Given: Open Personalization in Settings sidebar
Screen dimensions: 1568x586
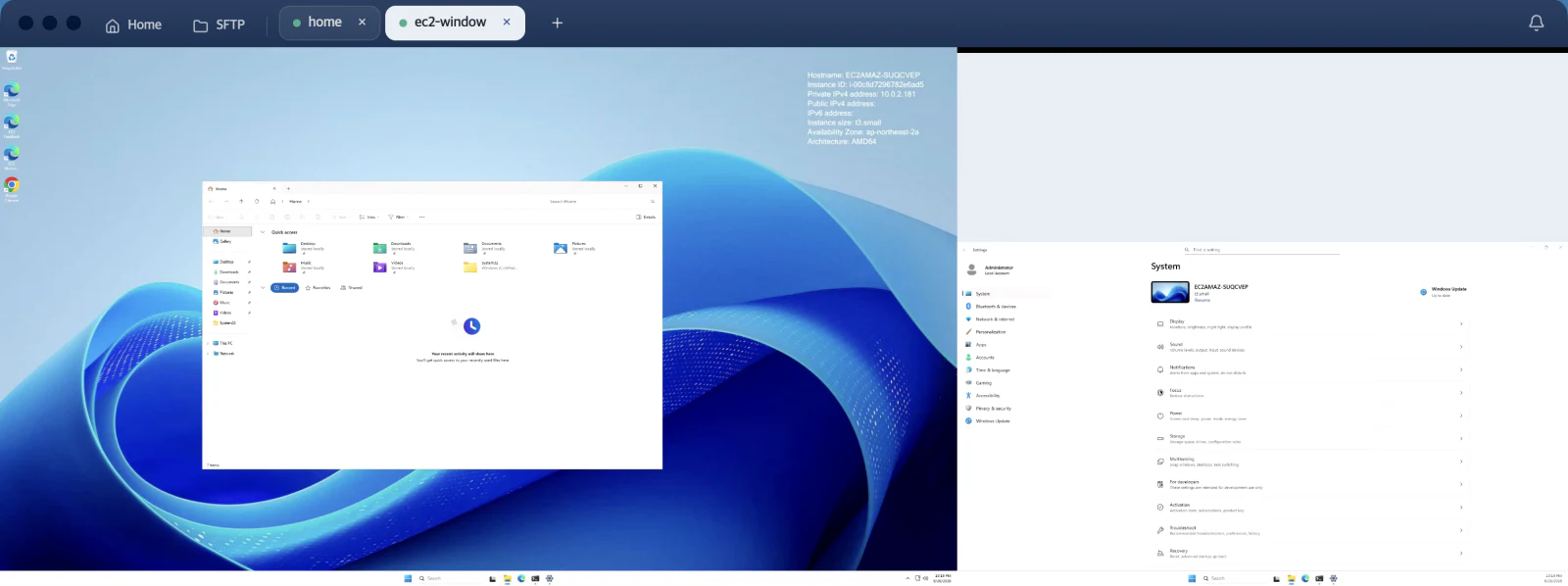Looking at the screenshot, I should click(1005, 332).
